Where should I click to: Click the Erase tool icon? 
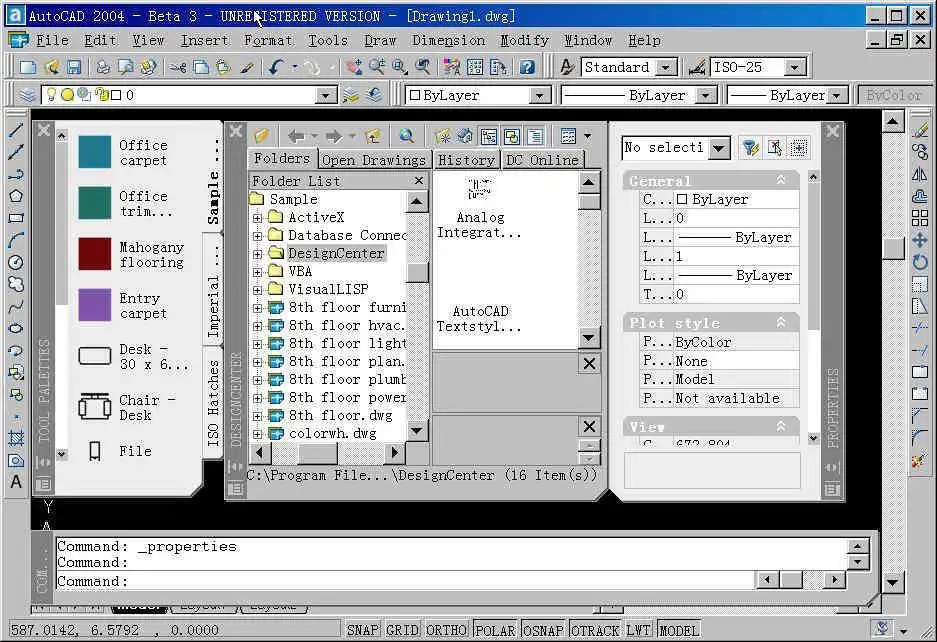tap(920, 131)
